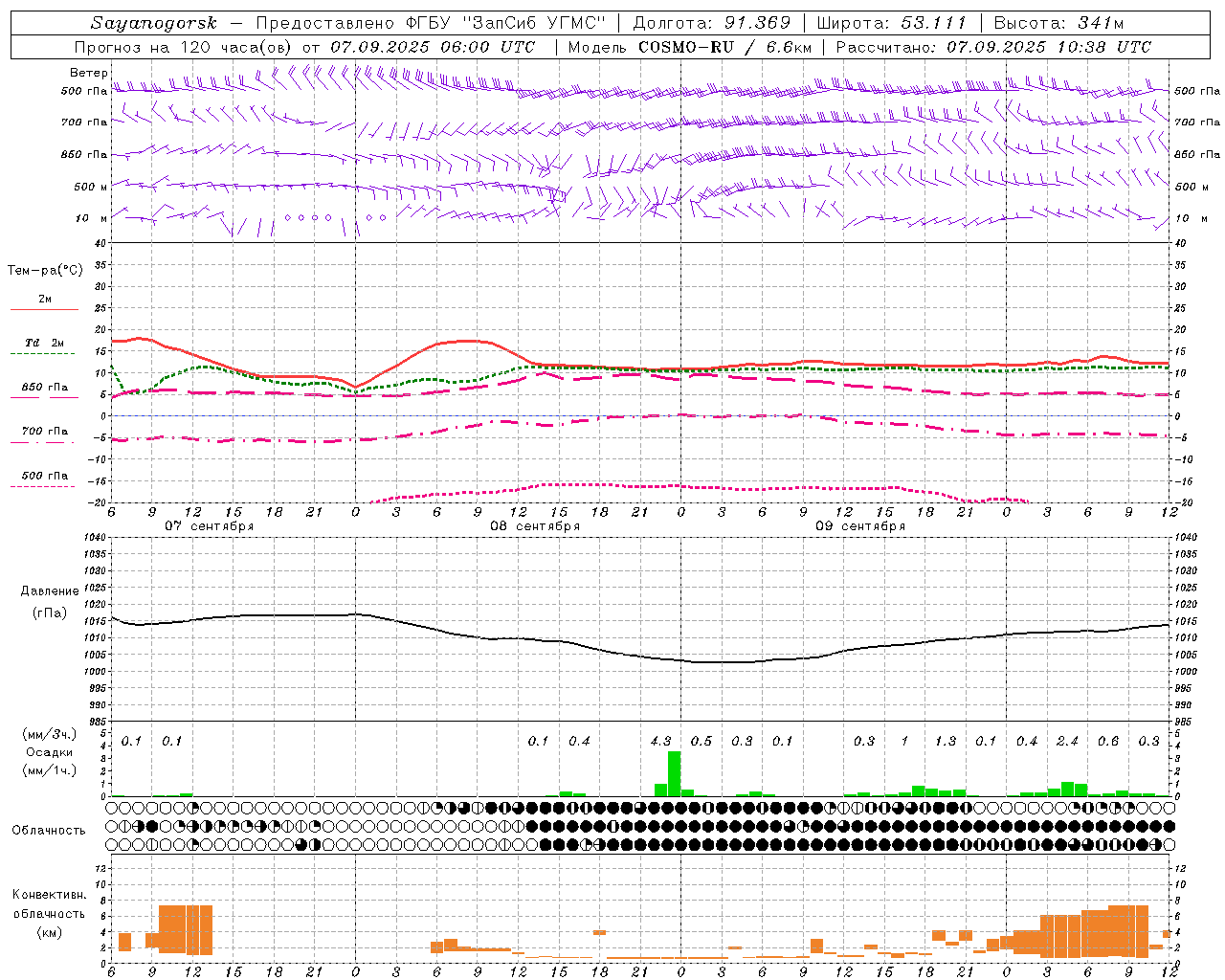The height and width of the screenshot is (980, 1225).
Task: Click the '08 сентября' date label
Action: (535, 526)
